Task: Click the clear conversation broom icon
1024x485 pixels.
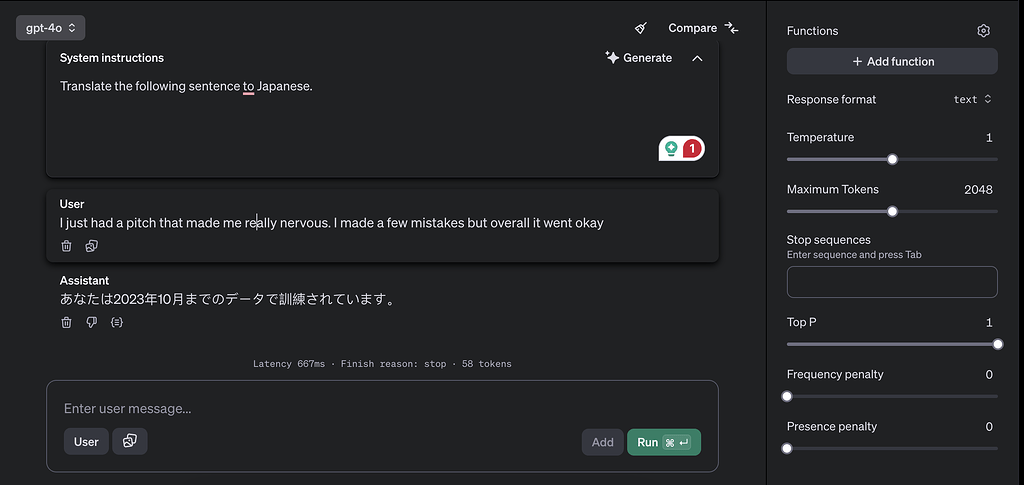Action: coord(641,28)
